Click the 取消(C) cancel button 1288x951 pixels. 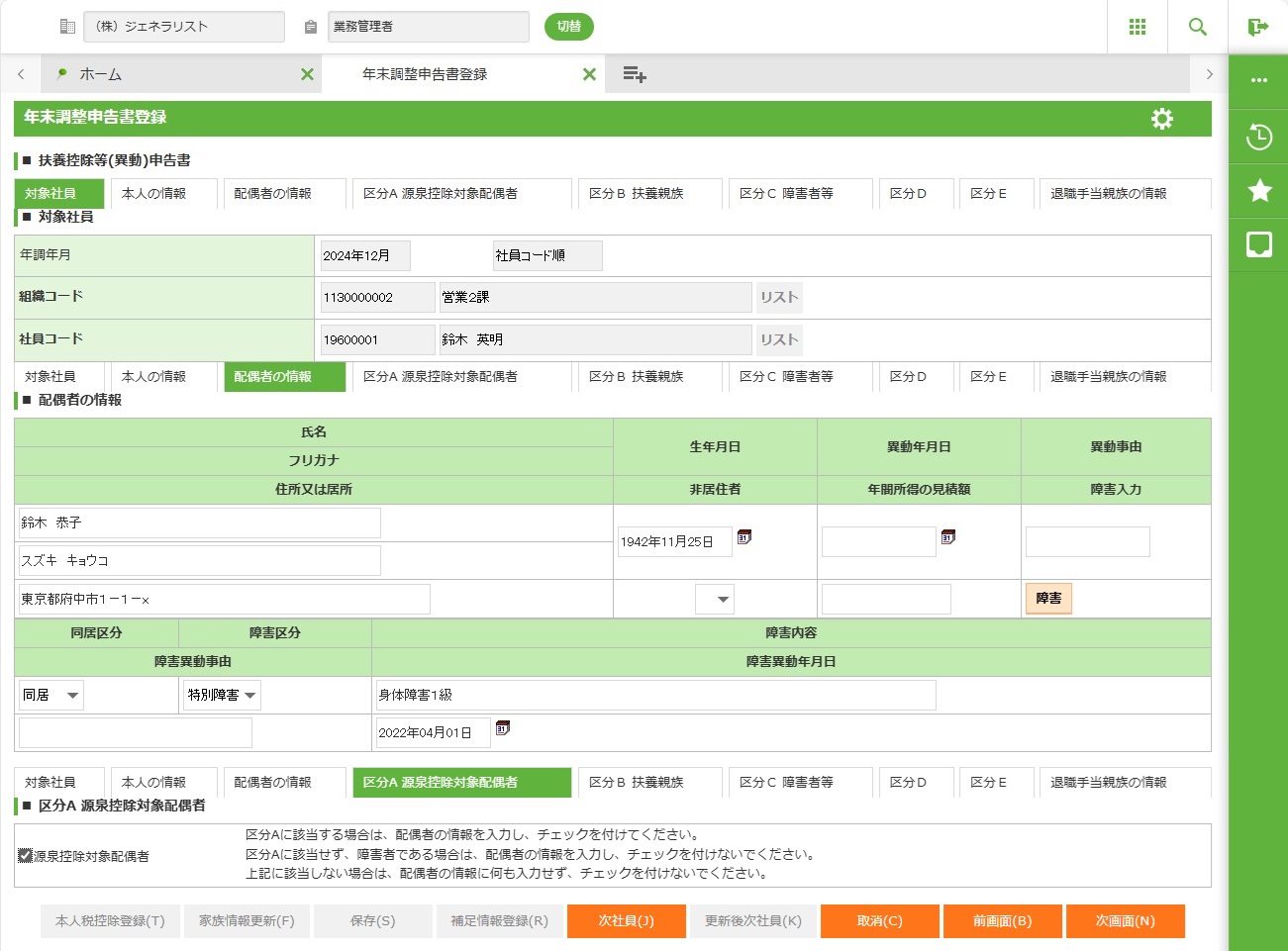pos(879,921)
